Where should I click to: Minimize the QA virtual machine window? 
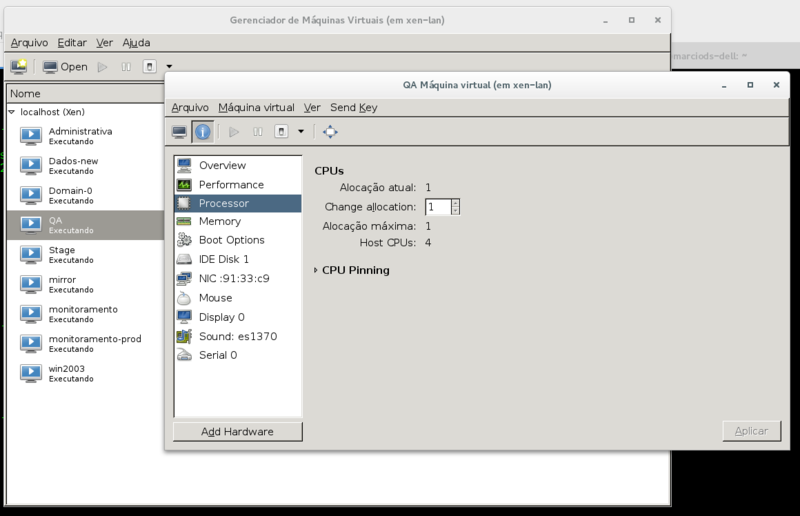(x=724, y=85)
